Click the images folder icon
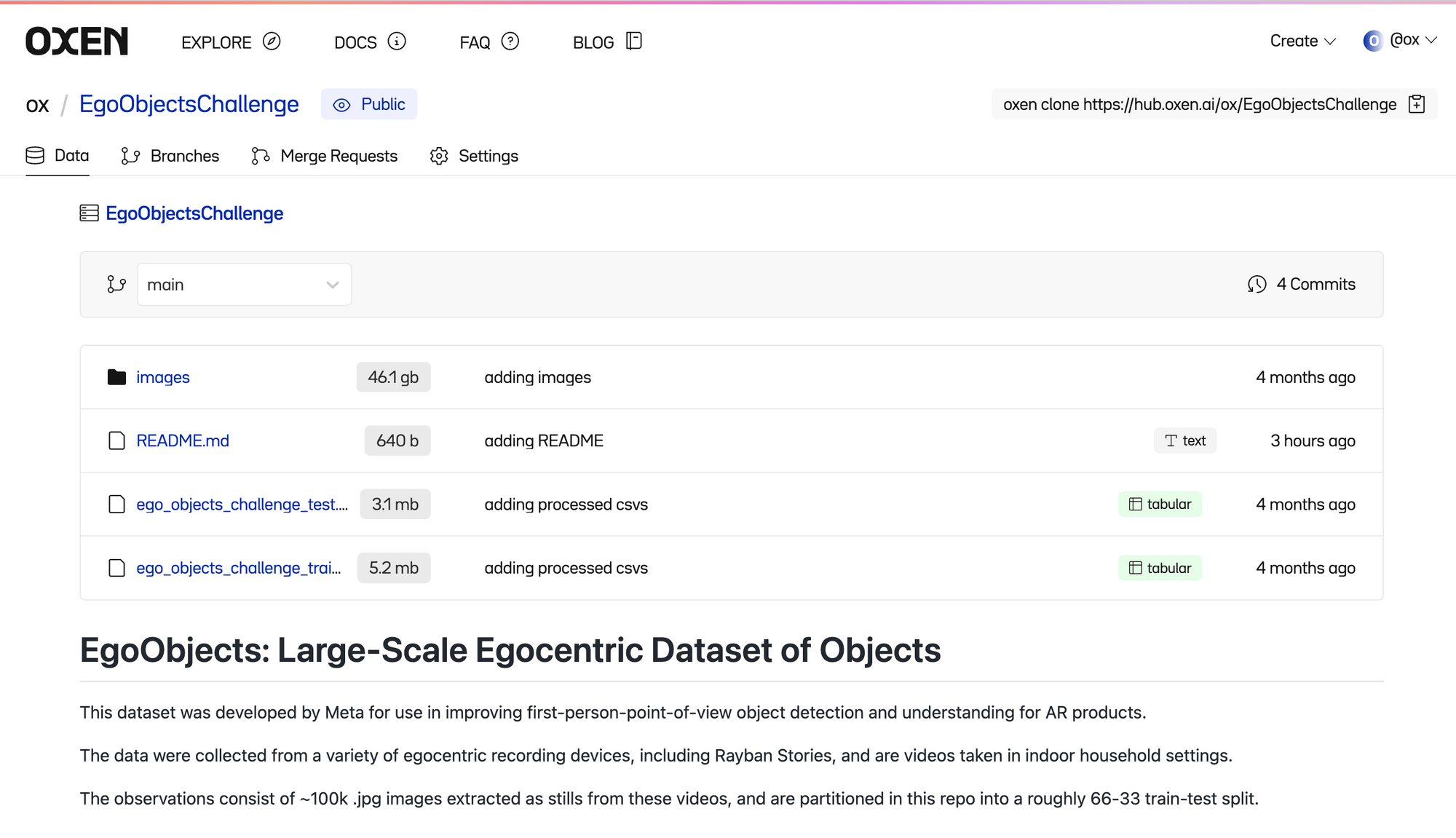This screenshot has height=838, width=1456. click(x=116, y=377)
